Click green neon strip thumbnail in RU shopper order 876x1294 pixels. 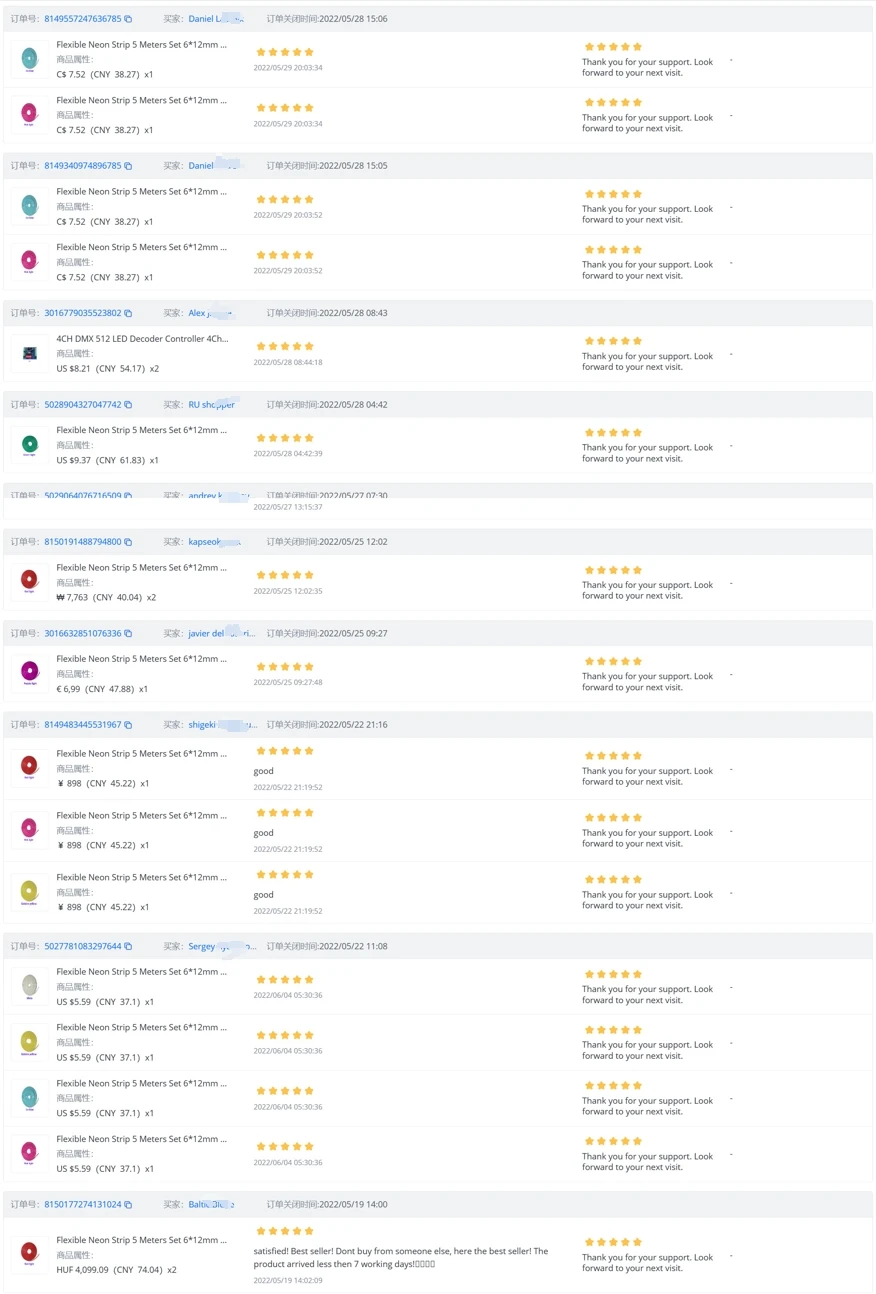point(29,444)
